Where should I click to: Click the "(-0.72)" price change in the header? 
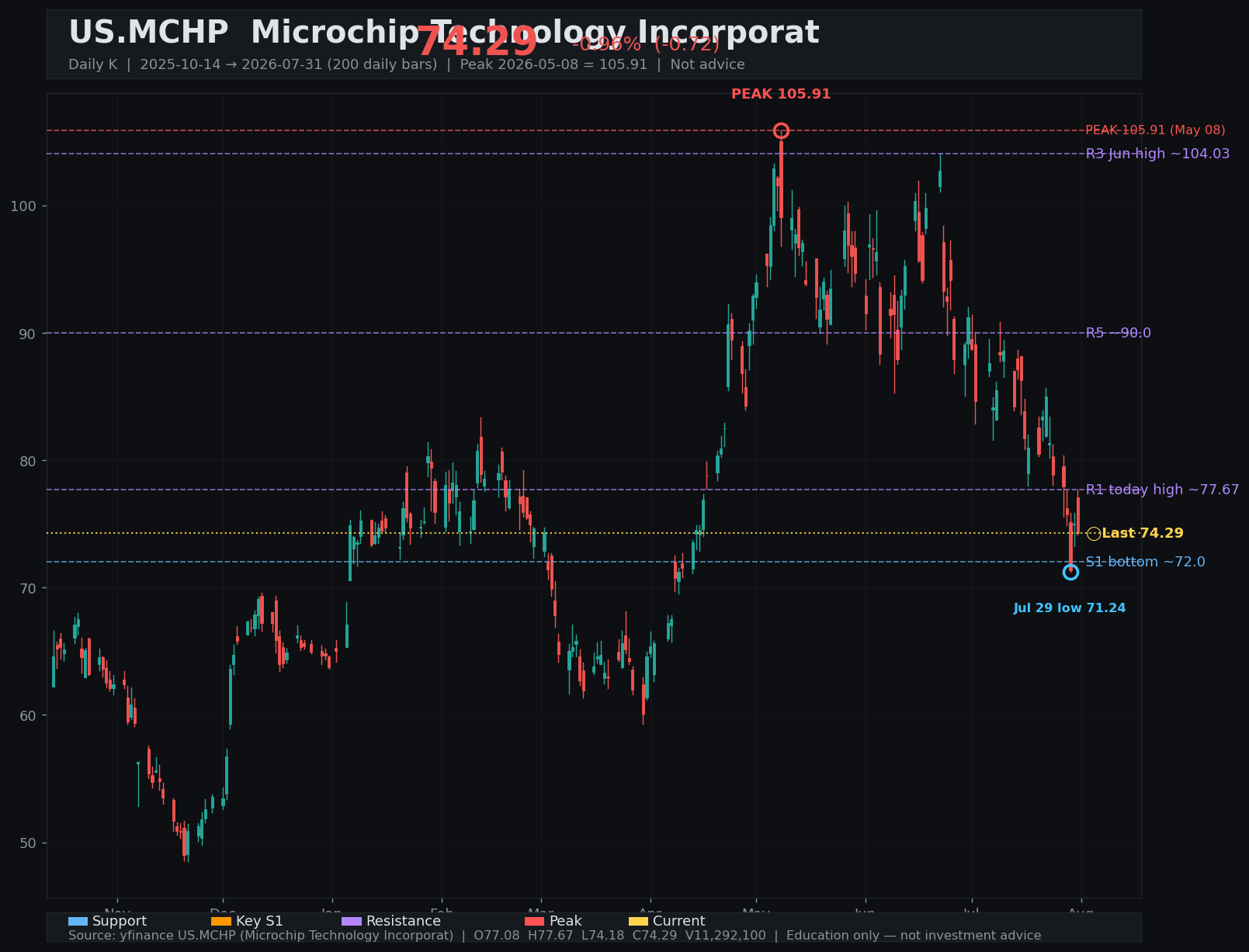pos(687,44)
